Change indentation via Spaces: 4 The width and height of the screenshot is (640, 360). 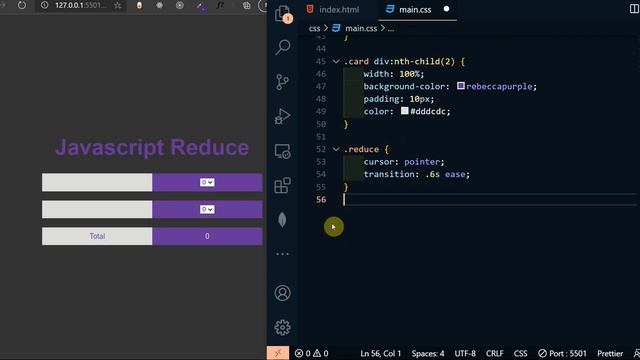[428, 353]
